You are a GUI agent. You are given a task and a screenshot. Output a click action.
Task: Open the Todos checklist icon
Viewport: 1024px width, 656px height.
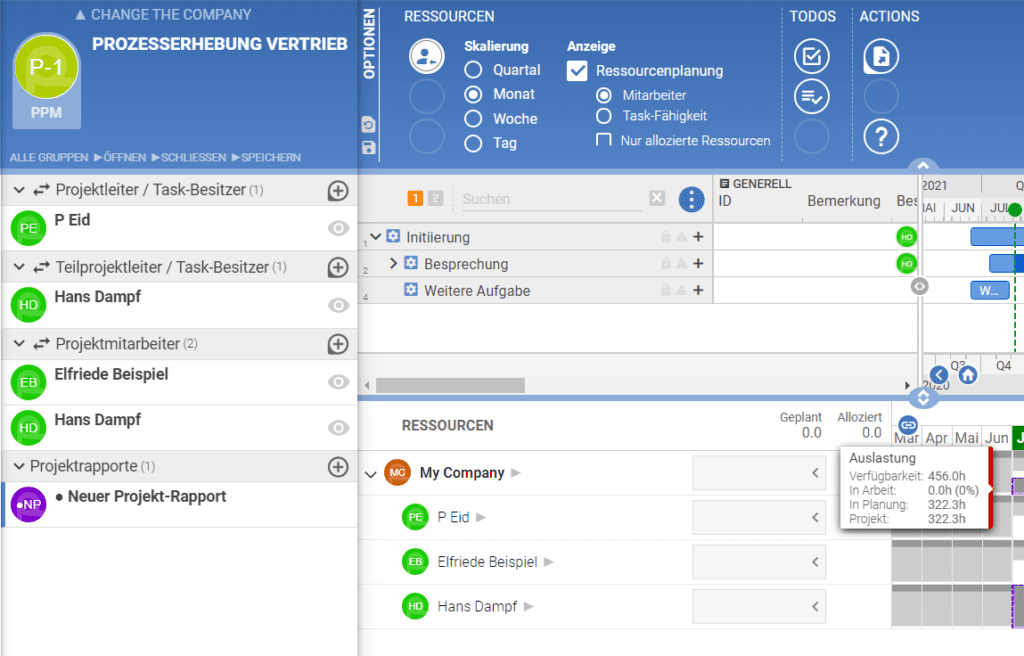[x=811, y=57]
